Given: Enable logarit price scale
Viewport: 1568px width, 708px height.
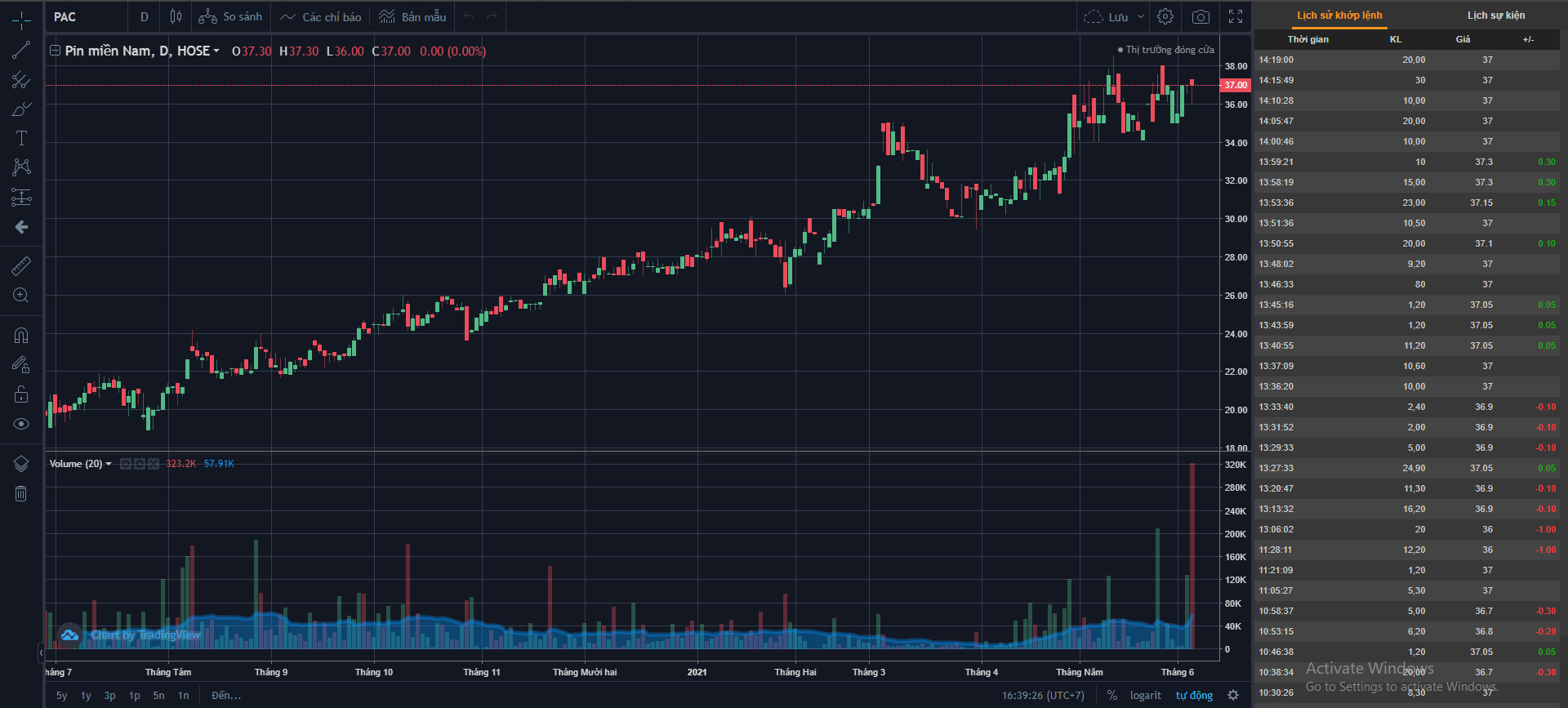Looking at the screenshot, I should pyautogui.click(x=1145, y=696).
